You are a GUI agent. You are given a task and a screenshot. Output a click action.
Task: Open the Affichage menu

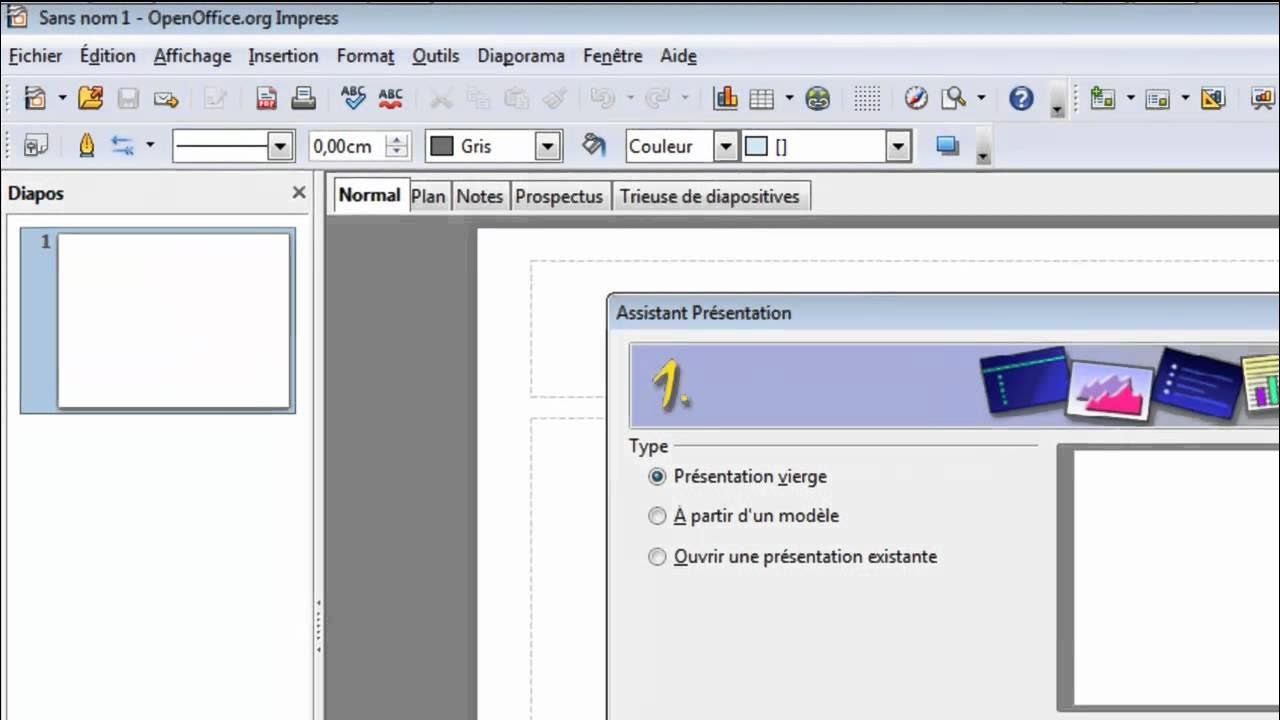tap(193, 56)
